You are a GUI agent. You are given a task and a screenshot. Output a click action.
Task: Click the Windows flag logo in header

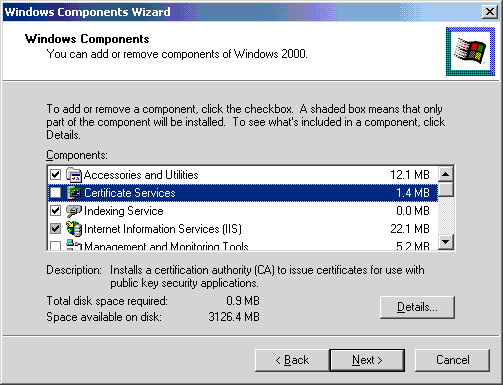point(470,51)
